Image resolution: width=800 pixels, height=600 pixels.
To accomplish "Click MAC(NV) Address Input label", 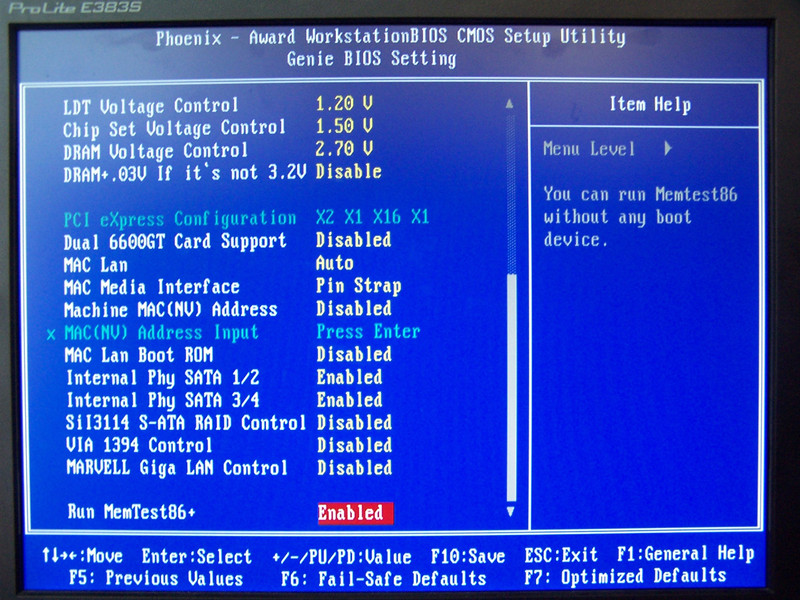I will pyautogui.click(x=161, y=333).
